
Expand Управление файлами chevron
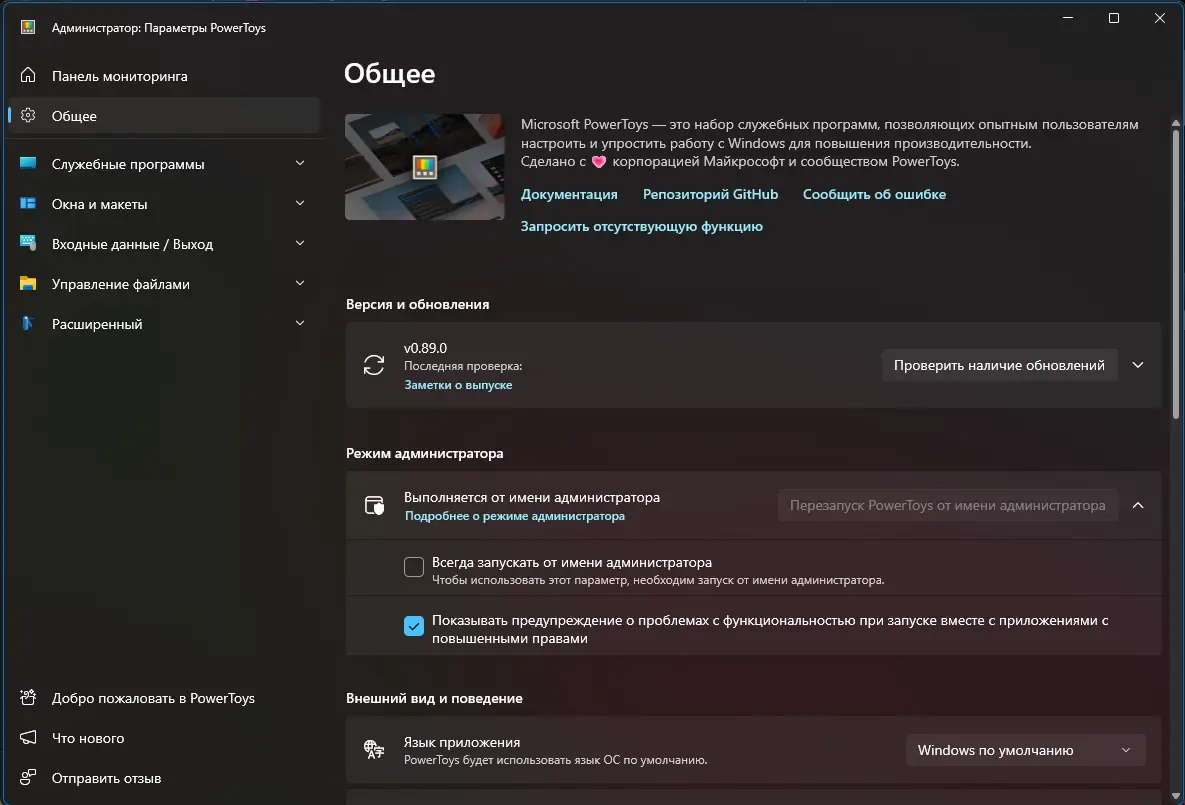point(300,283)
